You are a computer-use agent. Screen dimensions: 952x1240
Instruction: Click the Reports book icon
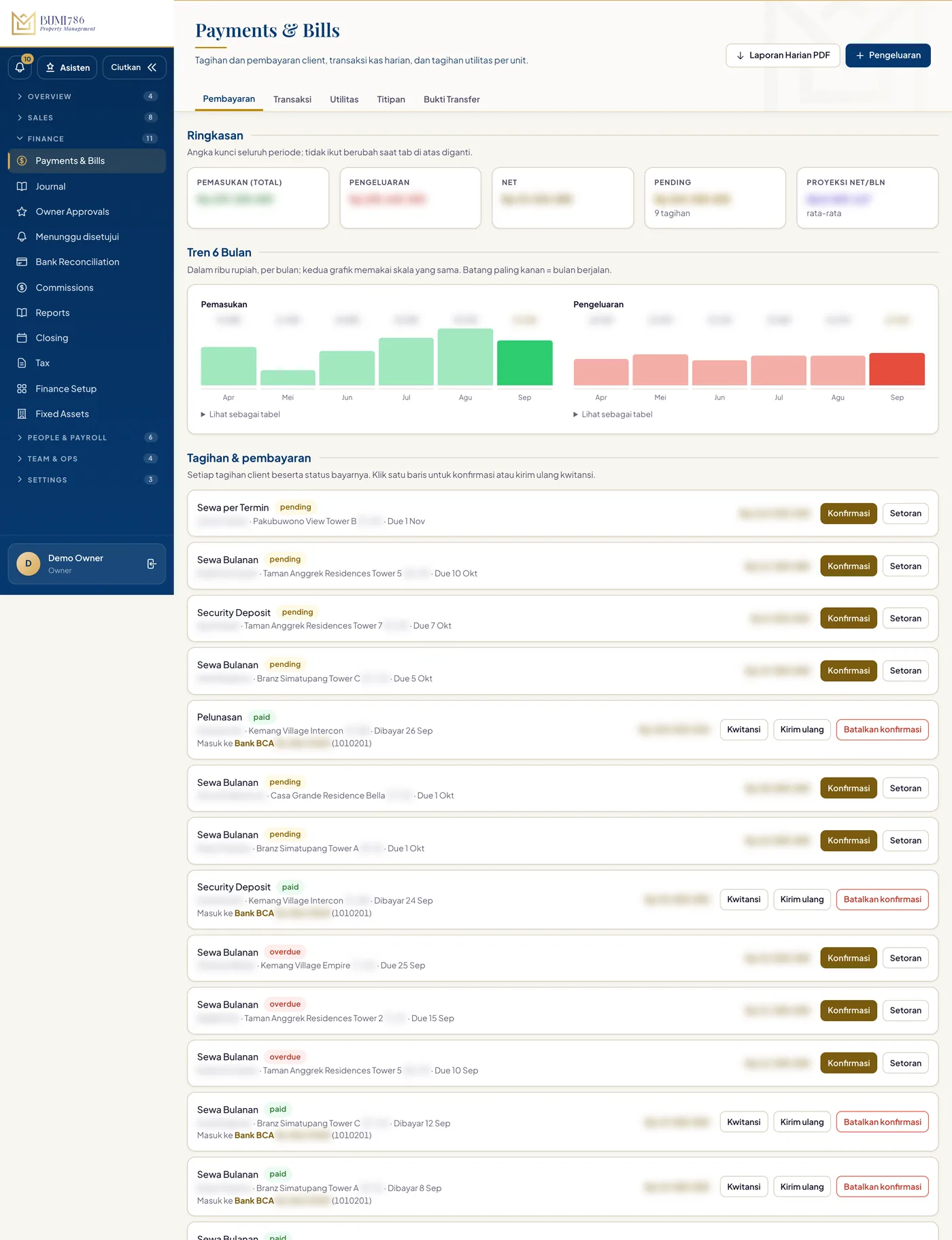click(x=22, y=313)
